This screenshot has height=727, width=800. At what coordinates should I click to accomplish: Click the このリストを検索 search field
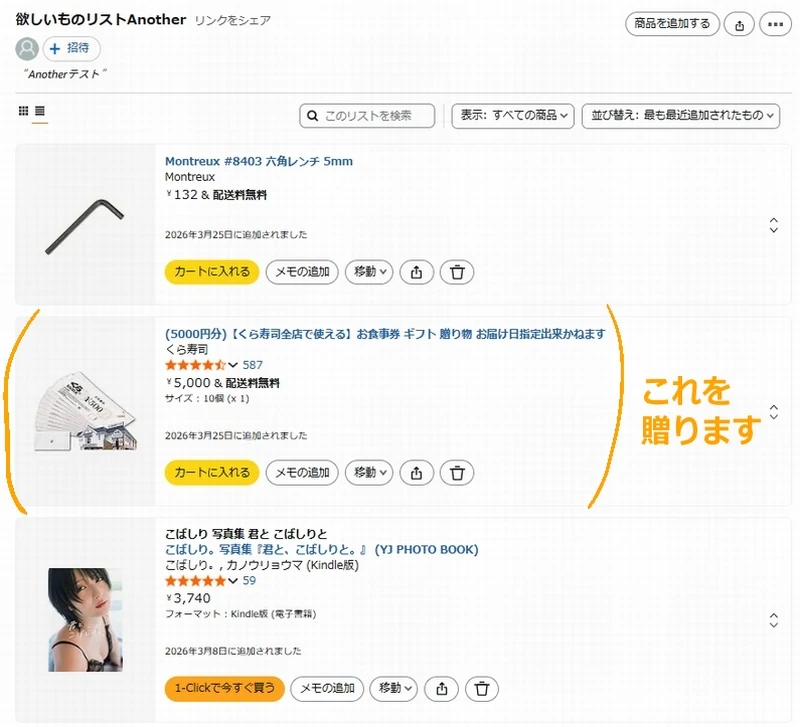[367, 116]
